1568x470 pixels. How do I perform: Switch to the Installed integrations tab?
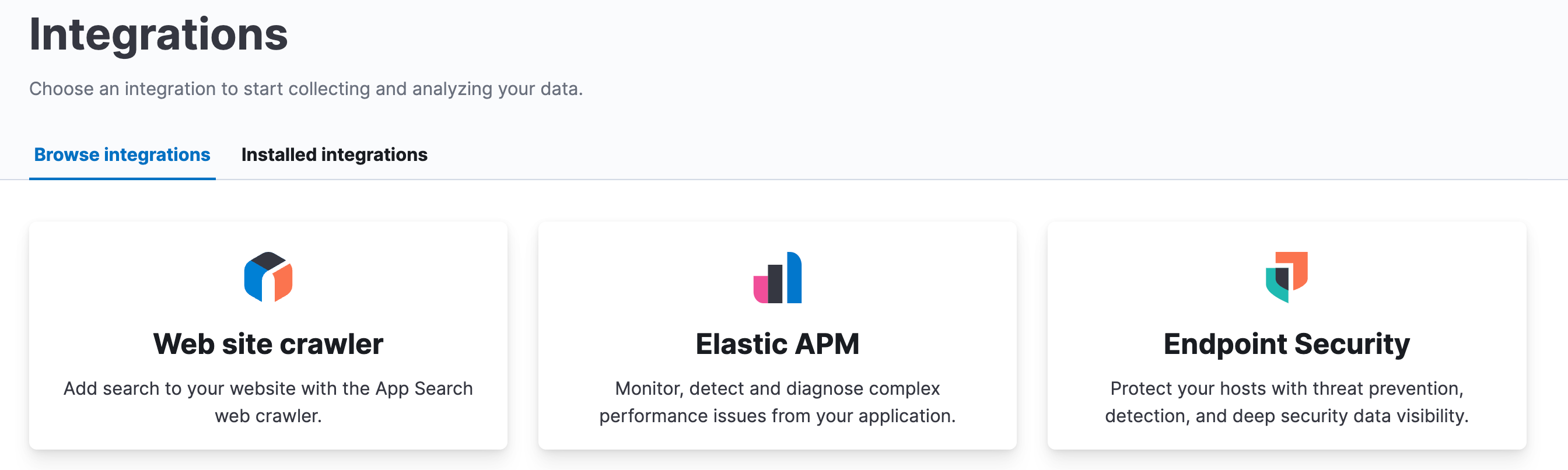(334, 155)
